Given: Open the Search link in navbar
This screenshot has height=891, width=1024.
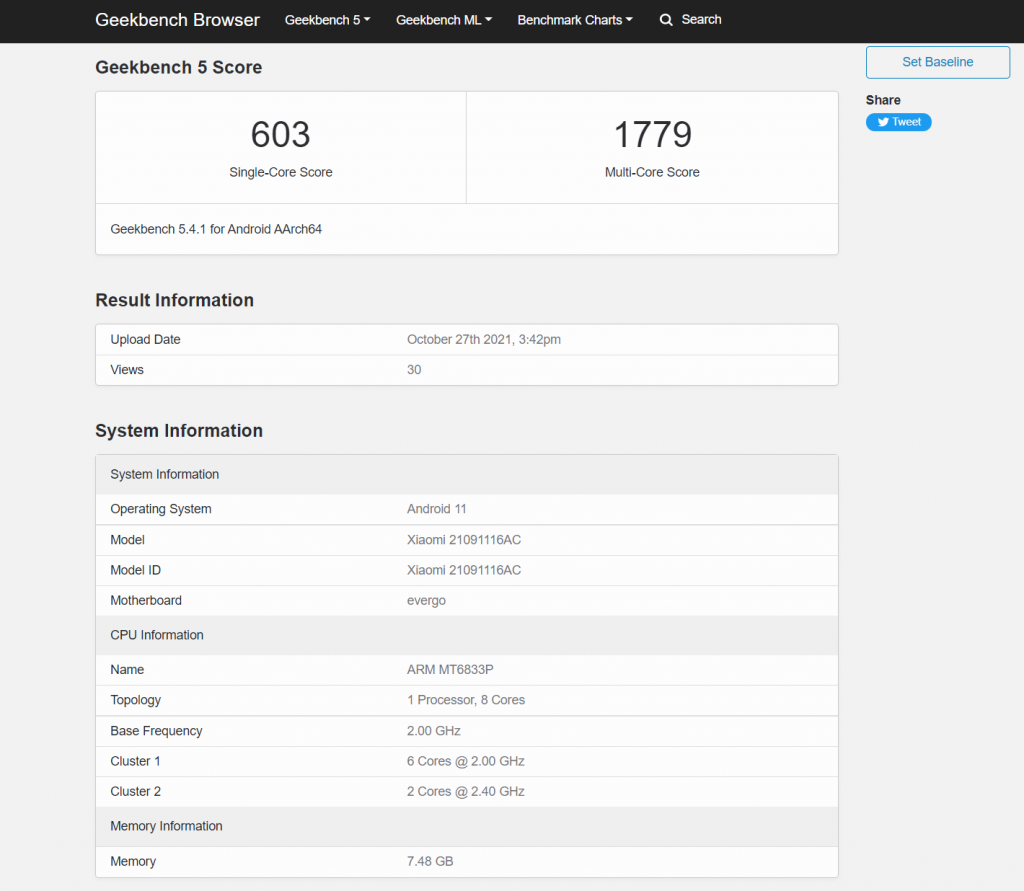Looking at the screenshot, I should 701,20.
